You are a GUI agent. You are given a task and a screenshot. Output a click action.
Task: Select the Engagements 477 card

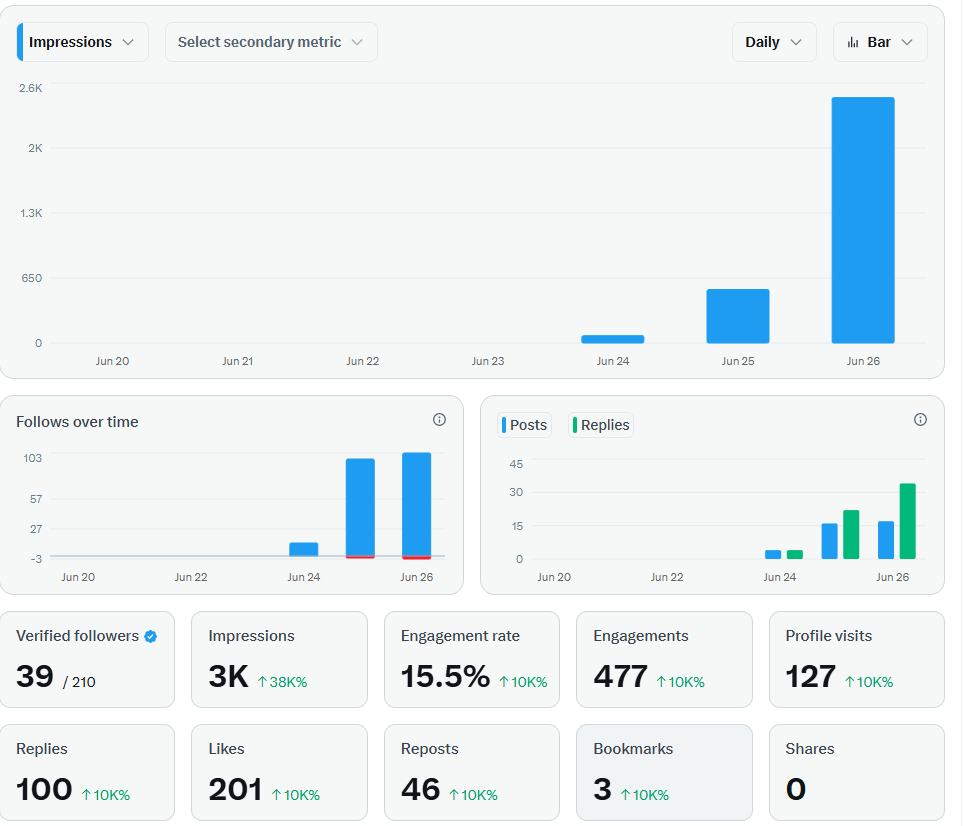[664, 659]
